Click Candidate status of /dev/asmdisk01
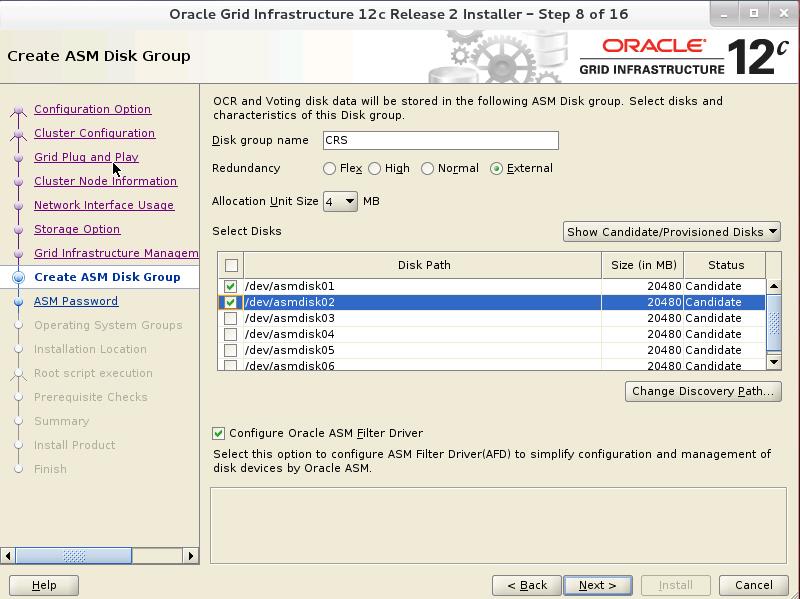 [713, 286]
